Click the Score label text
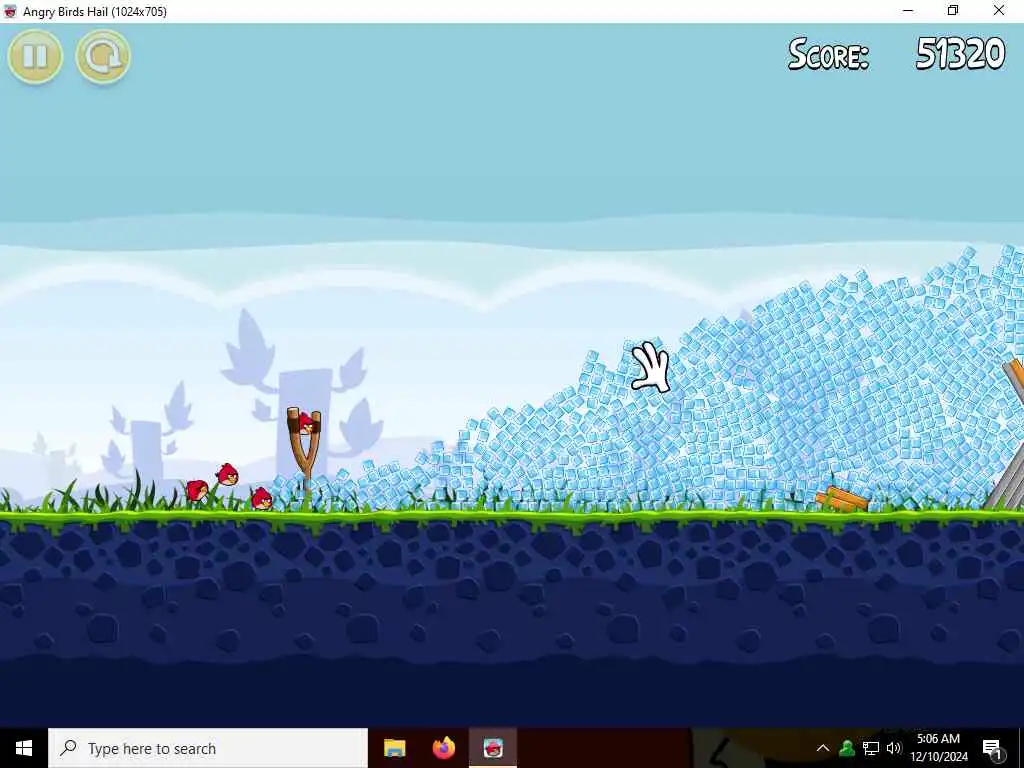Image resolution: width=1024 pixels, height=768 pixels. (x=828, y=54)
